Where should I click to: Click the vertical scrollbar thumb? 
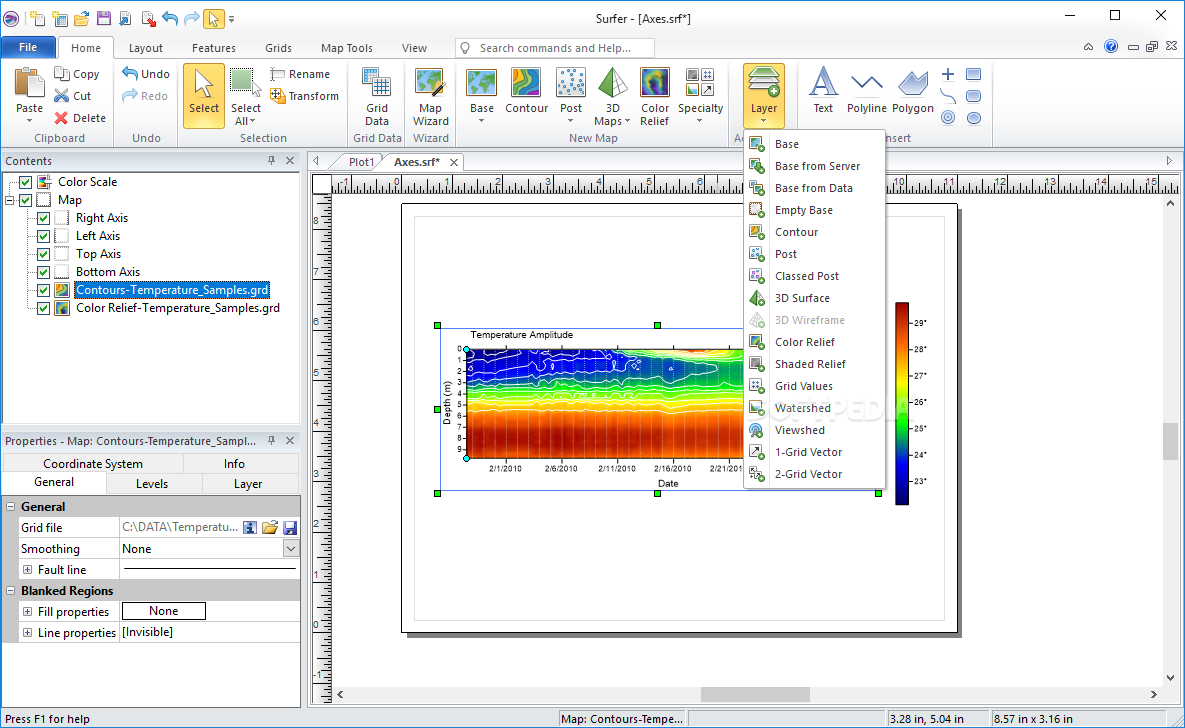pos(1170,441)
